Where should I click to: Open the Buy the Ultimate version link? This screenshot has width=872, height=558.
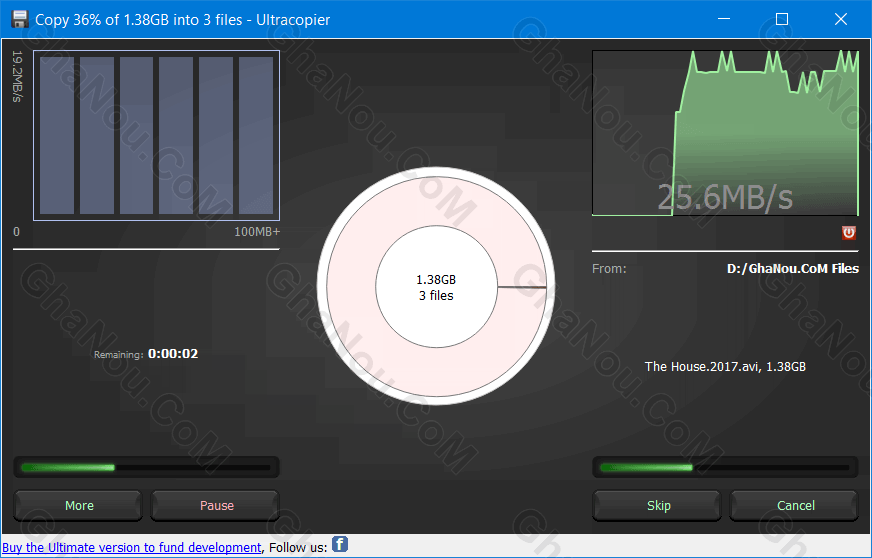[x=132, y=547]
